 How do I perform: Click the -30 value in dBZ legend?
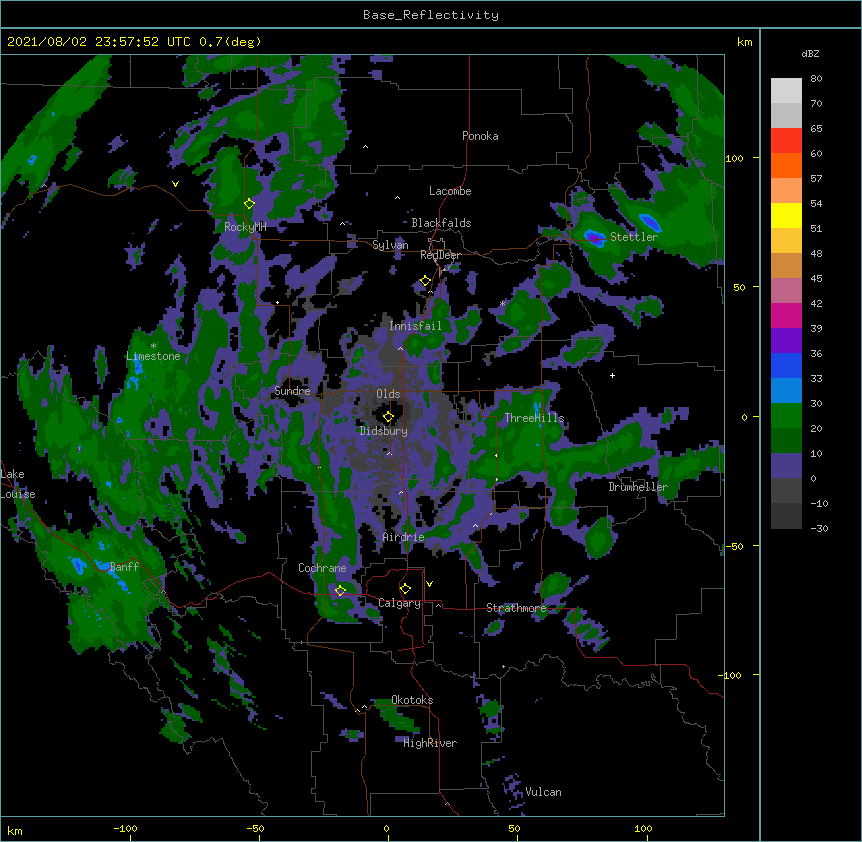pyautogui.click(x=819, y=529)
